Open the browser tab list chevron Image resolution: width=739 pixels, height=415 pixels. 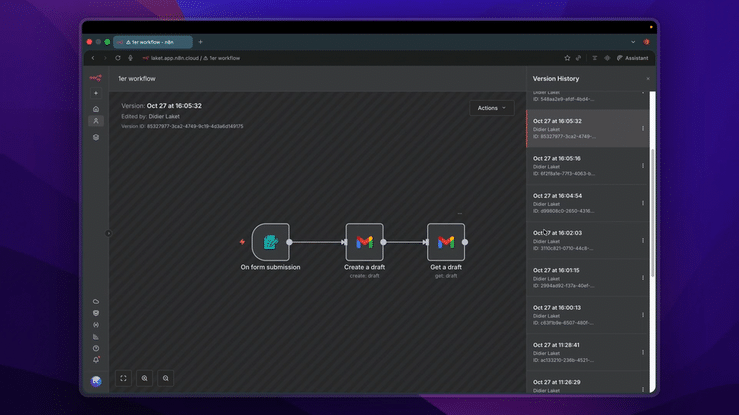(x=633, y=42)
